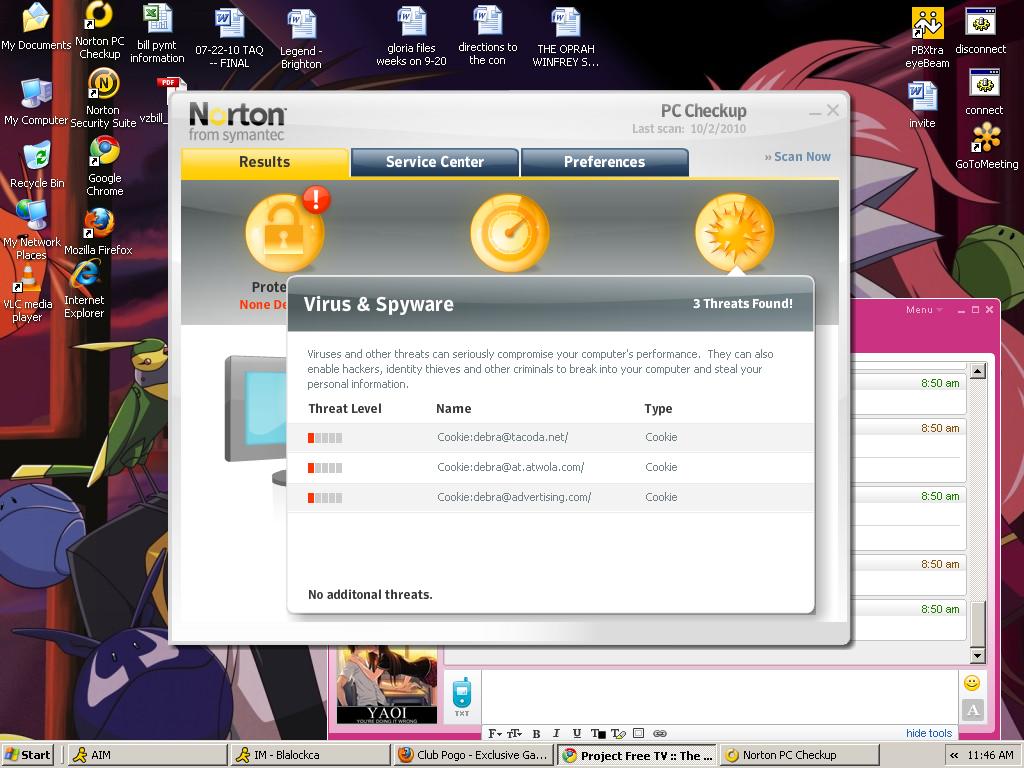Open the font size dropdown in AIM

[x=515, y=733]
